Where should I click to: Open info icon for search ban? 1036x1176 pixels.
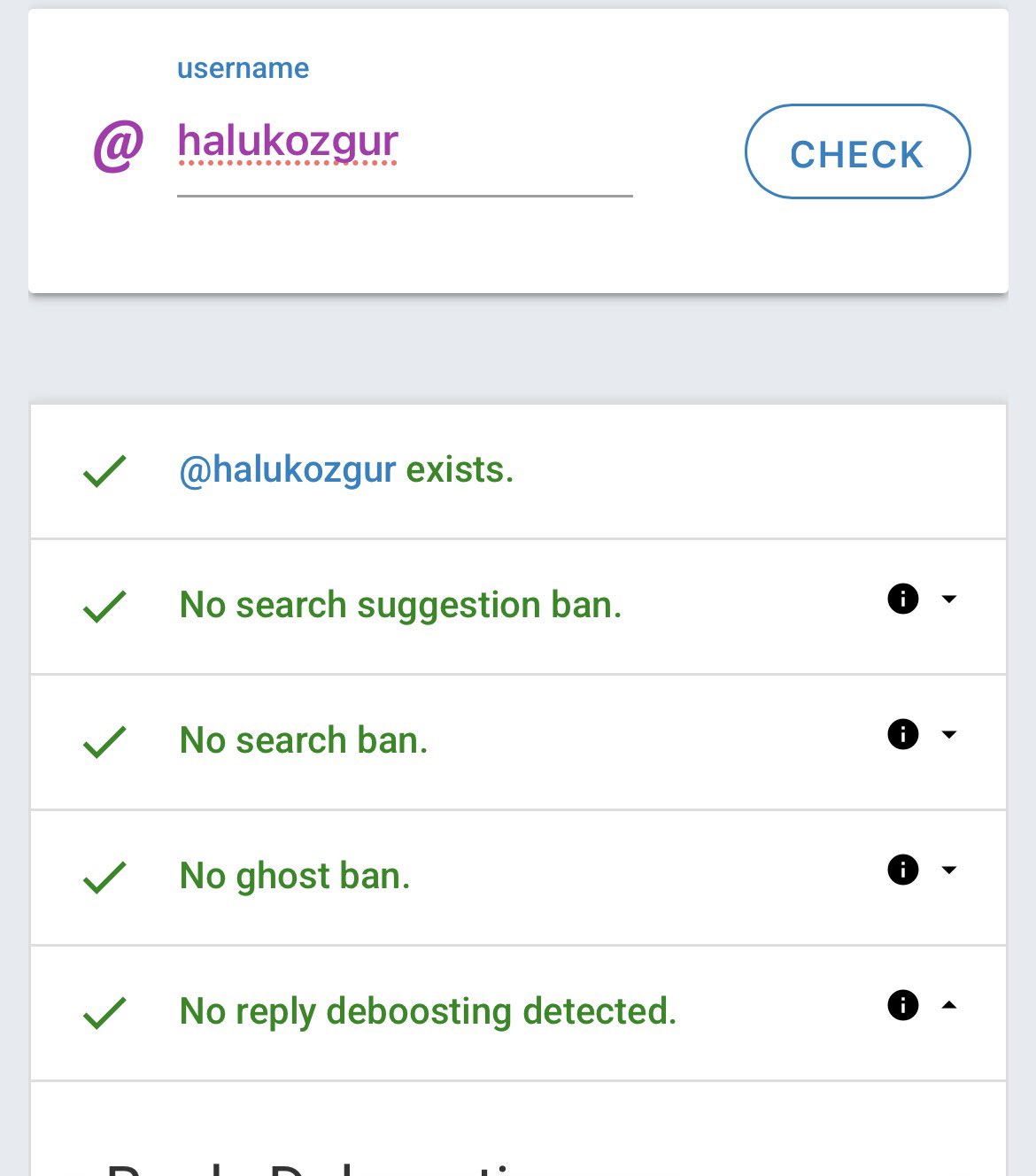click(x=902, y=734)
